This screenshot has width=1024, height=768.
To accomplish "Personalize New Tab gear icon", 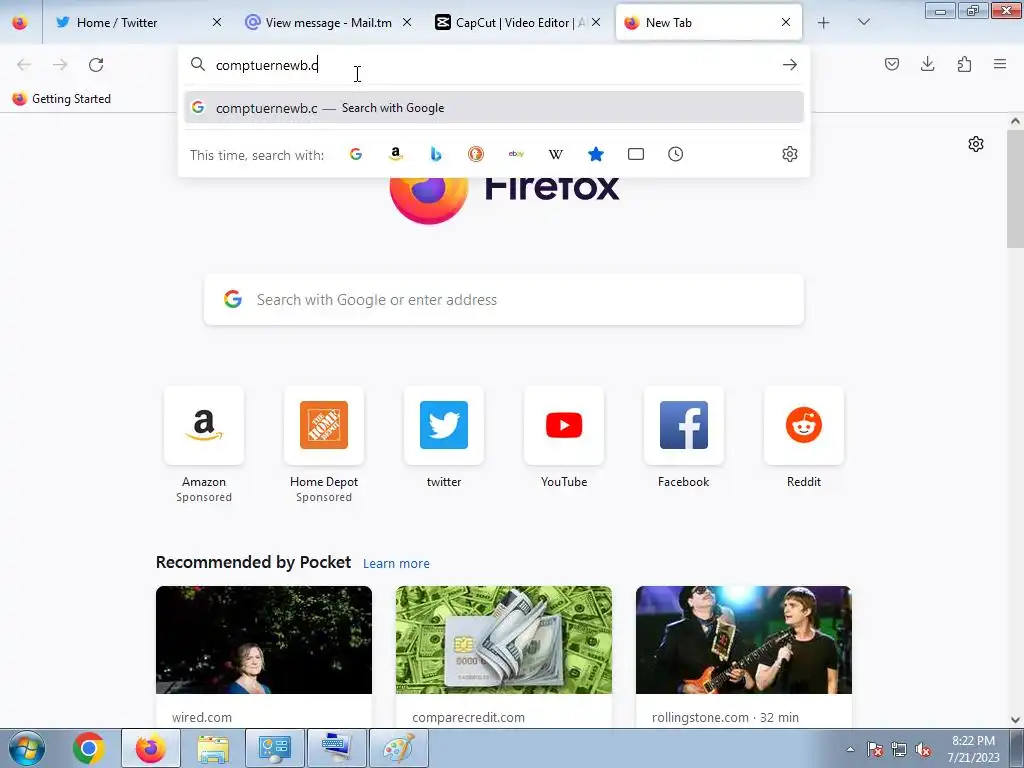I will [x=976, y=144].
